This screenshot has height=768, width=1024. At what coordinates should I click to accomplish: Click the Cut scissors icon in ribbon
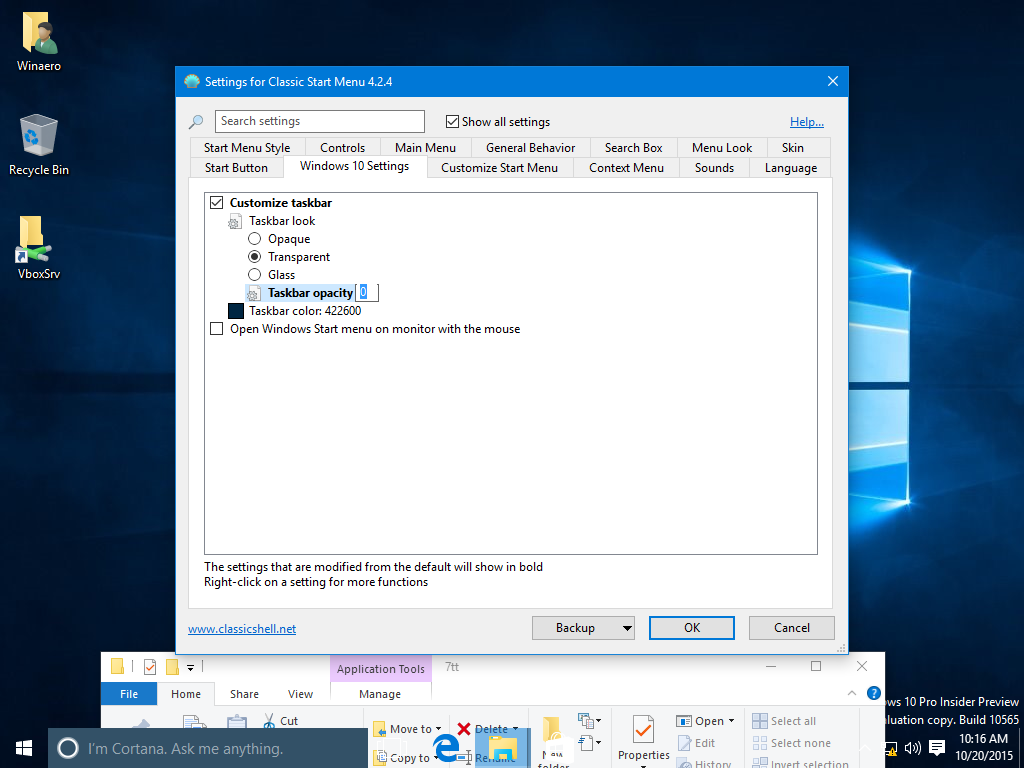coord(269,720)
